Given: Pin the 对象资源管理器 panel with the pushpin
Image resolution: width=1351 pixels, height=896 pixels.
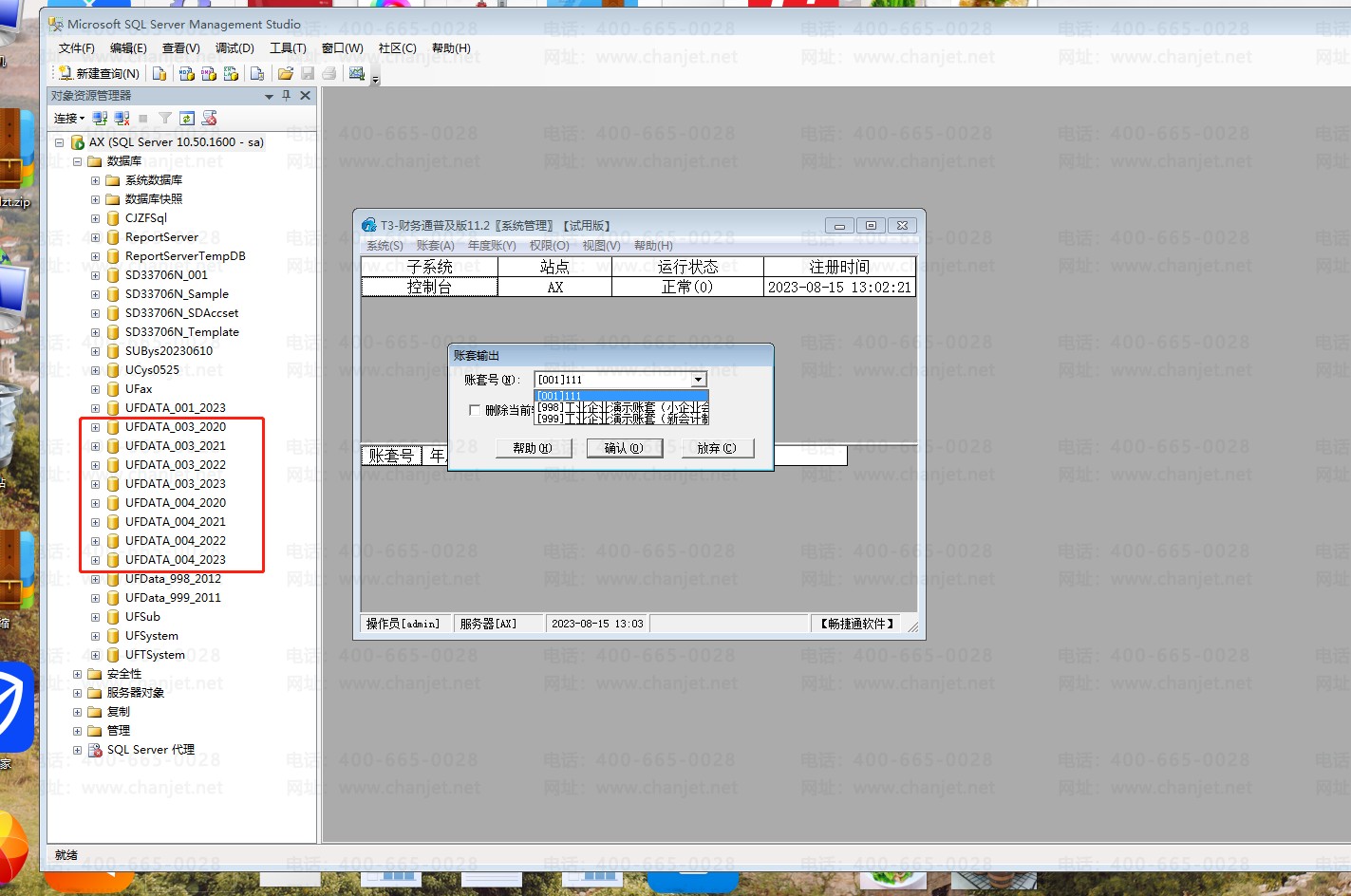Looking at the screenshot, I should point(287,96).
